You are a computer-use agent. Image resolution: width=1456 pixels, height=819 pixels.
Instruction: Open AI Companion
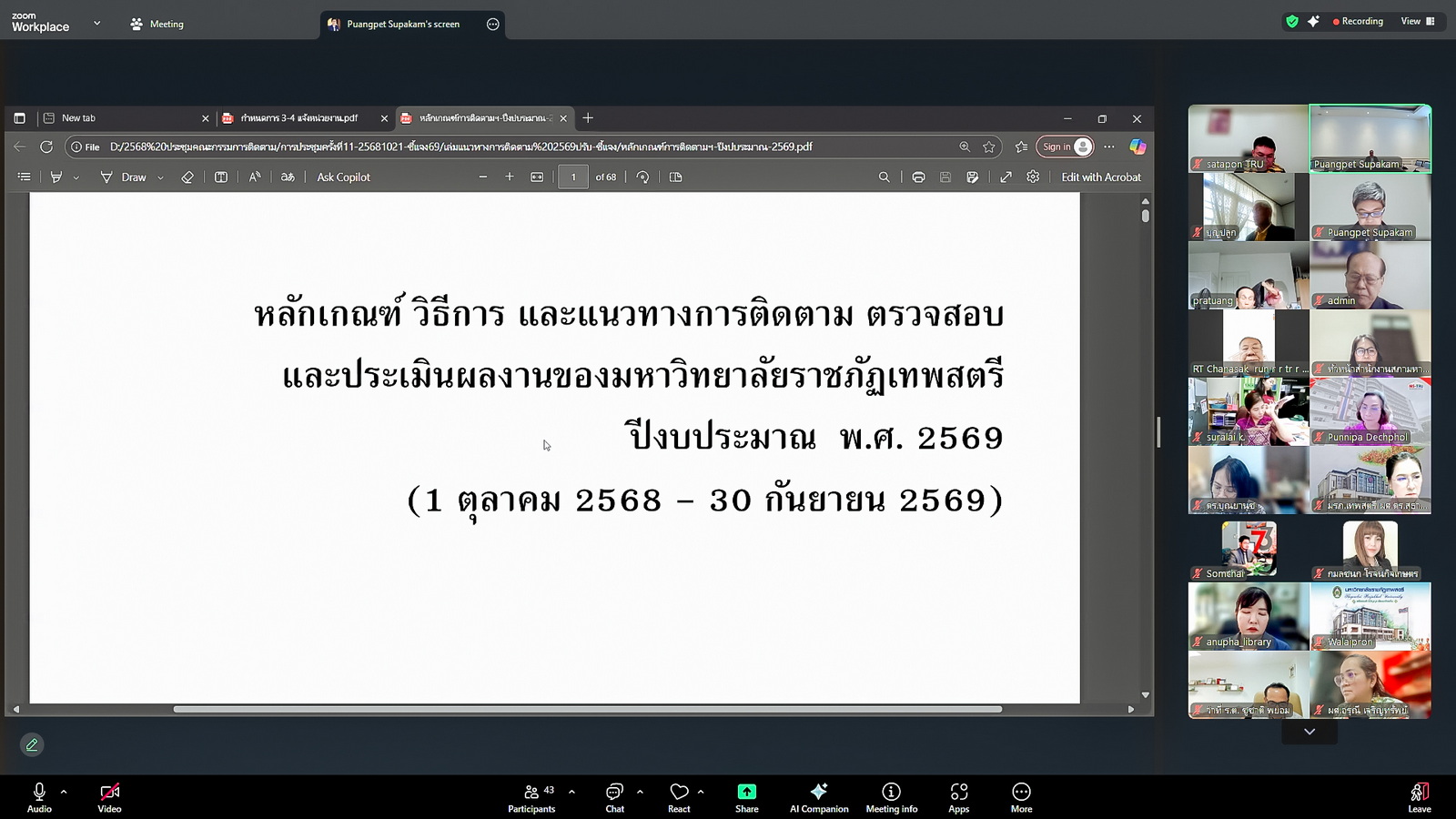point(818,796)
